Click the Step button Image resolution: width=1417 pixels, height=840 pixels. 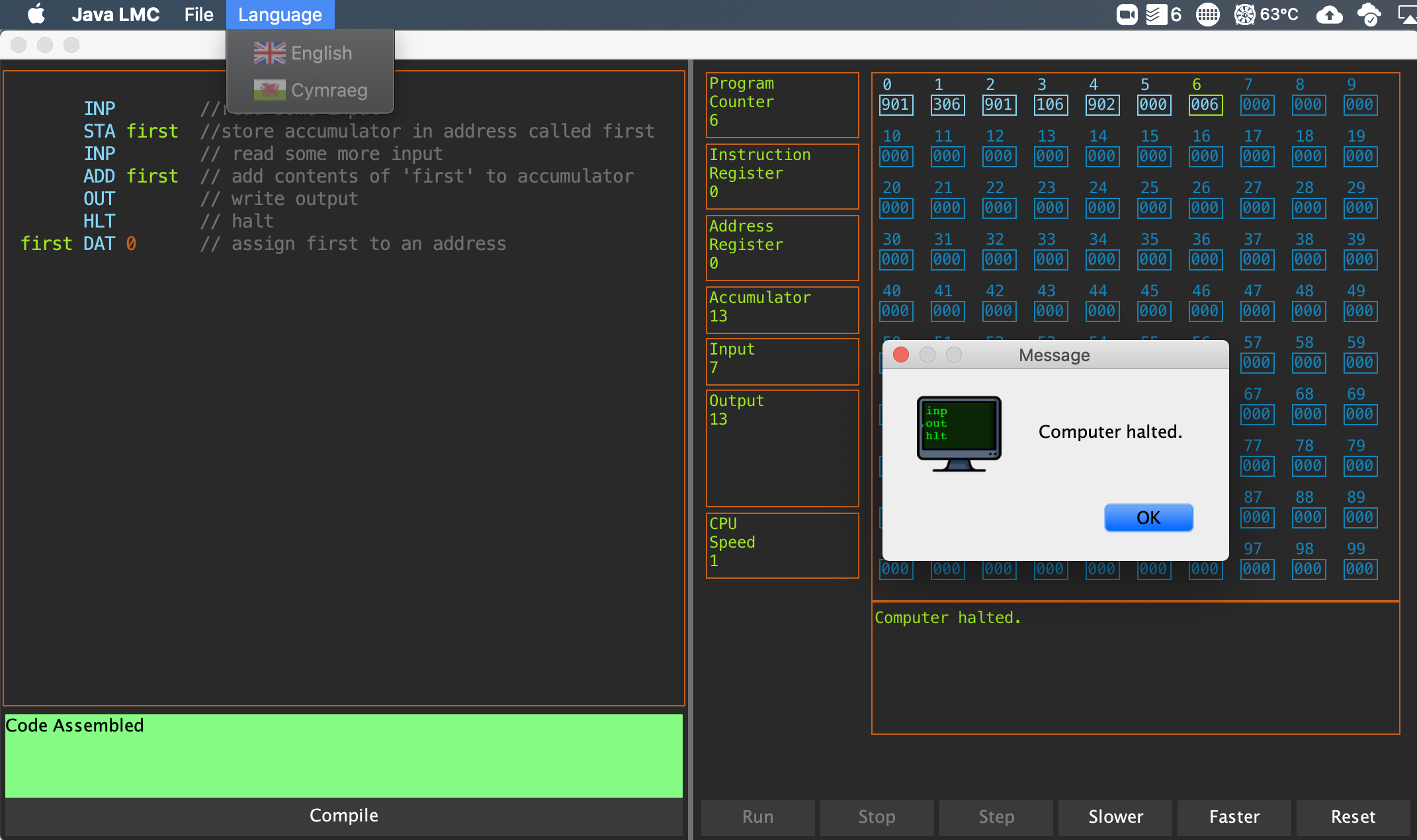pyautogui.click(x=996, y=817)
